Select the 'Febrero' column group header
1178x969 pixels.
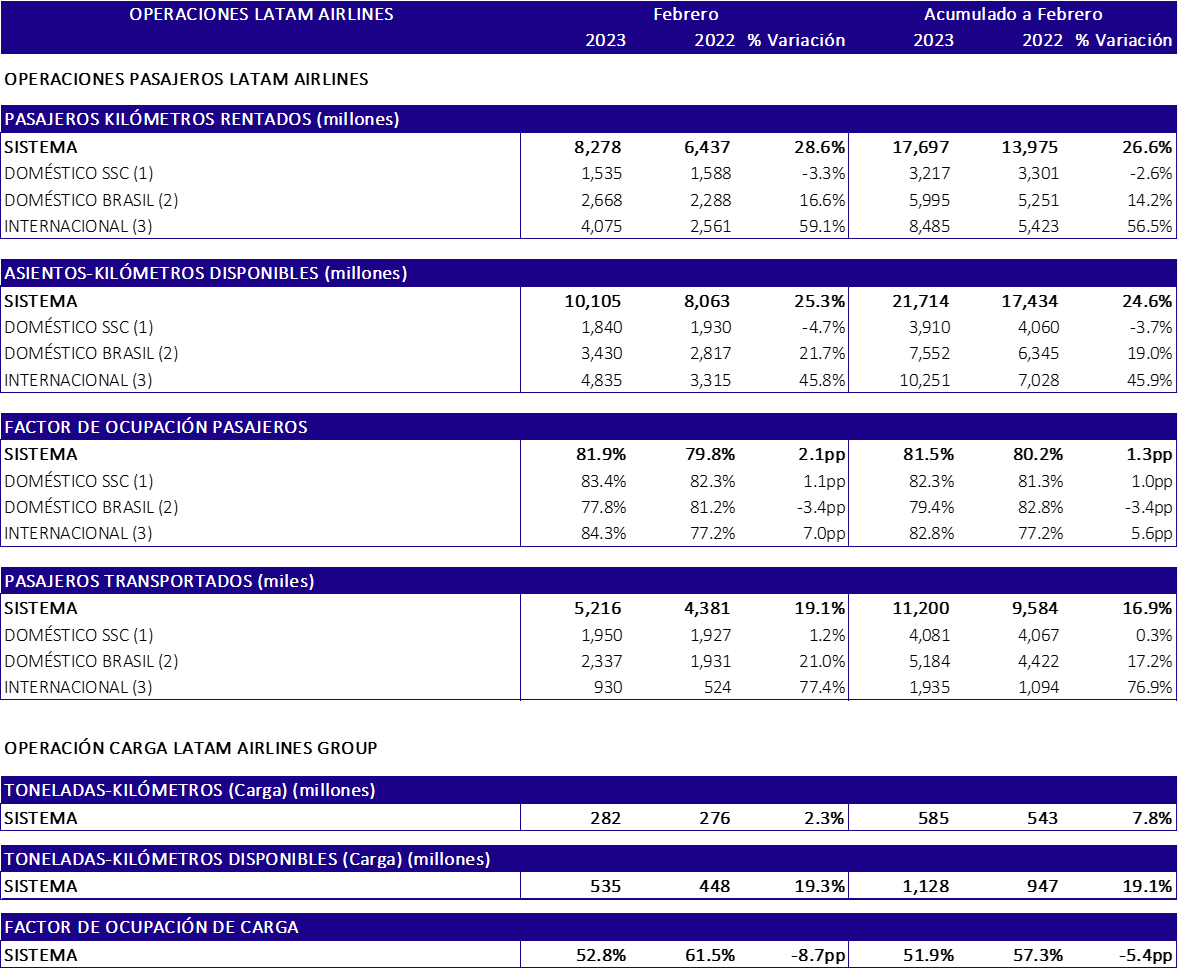click(x=685, y=14)
